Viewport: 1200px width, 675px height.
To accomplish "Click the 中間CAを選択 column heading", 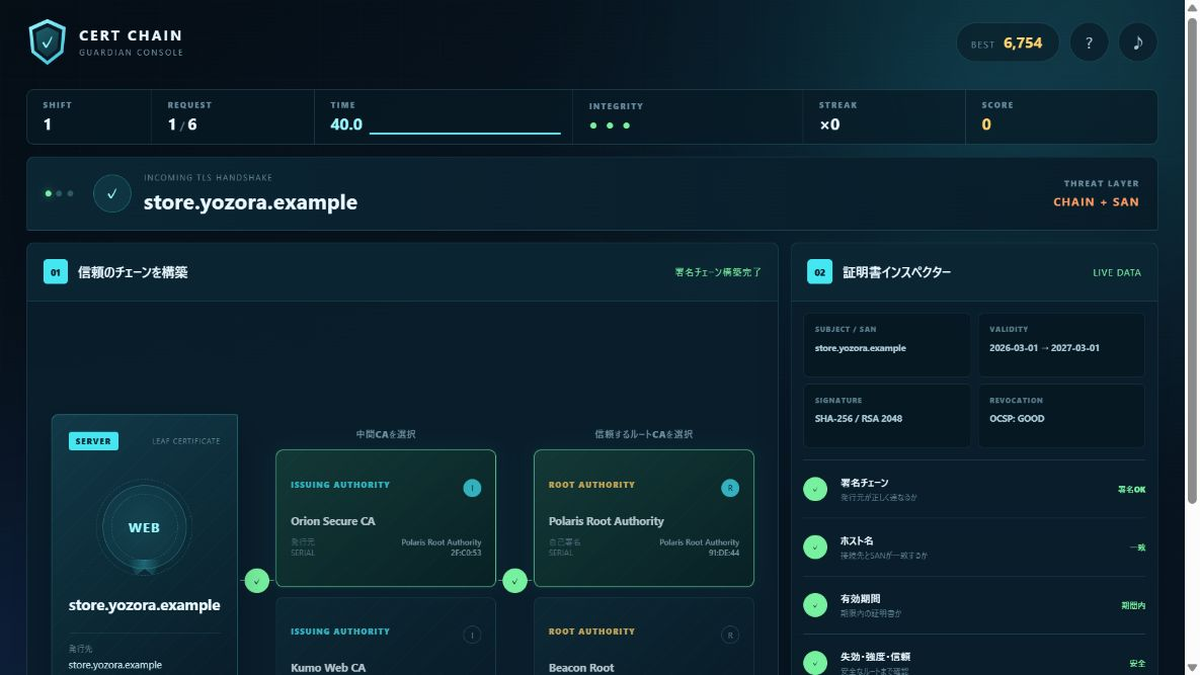I will 386,435.
